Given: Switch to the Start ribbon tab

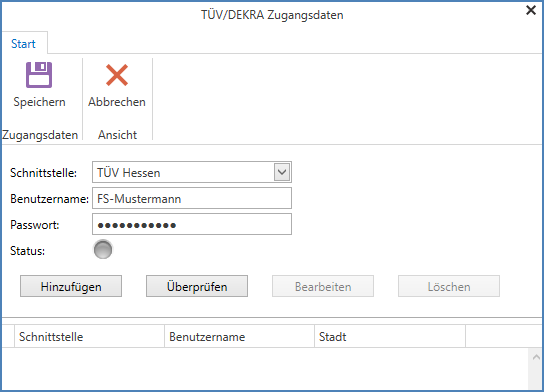Looking at the screenshot, I should (x=23, y=44).
